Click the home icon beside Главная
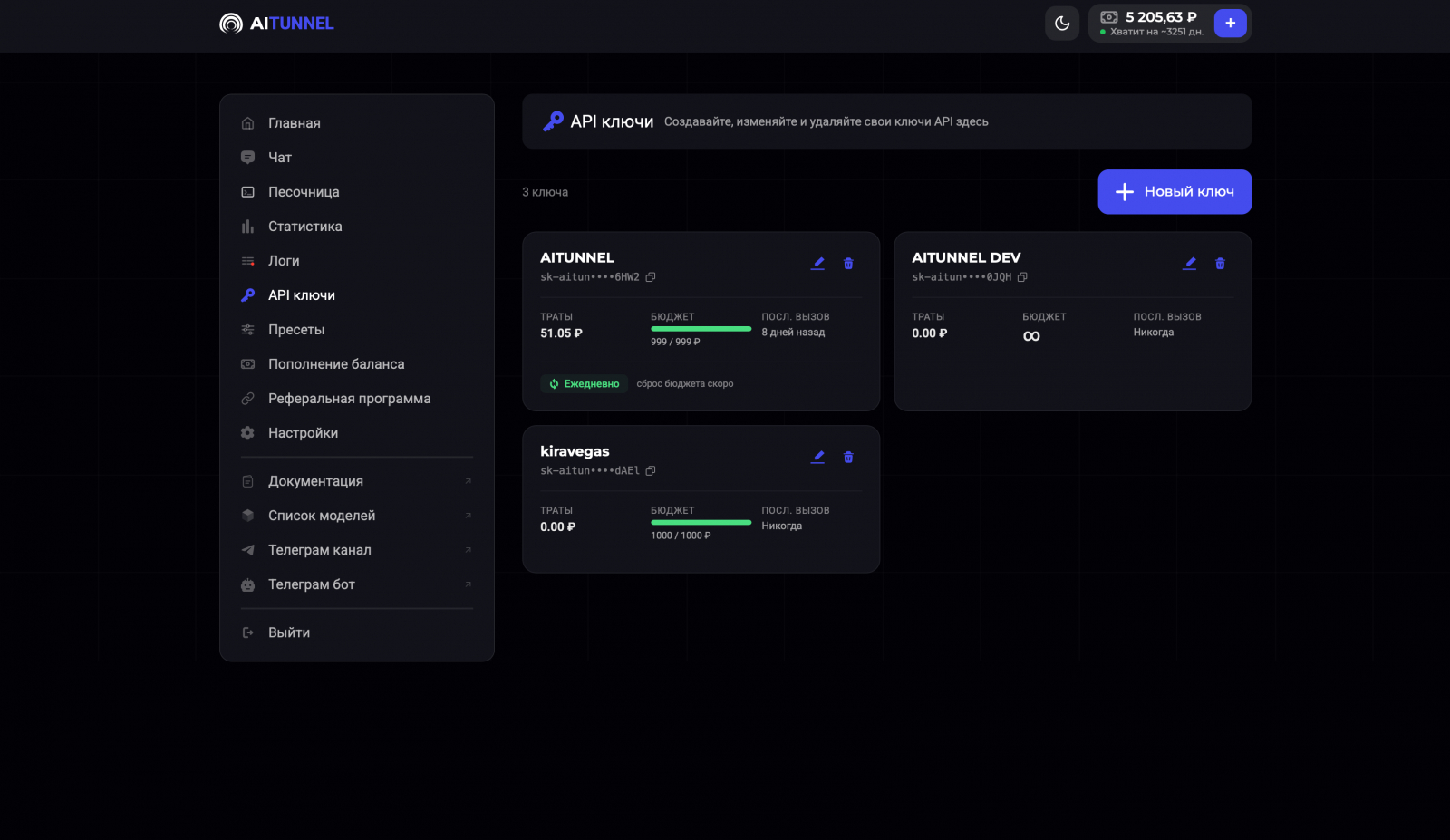This screenshot has width=1450, height=840. [x=247, y=123]
